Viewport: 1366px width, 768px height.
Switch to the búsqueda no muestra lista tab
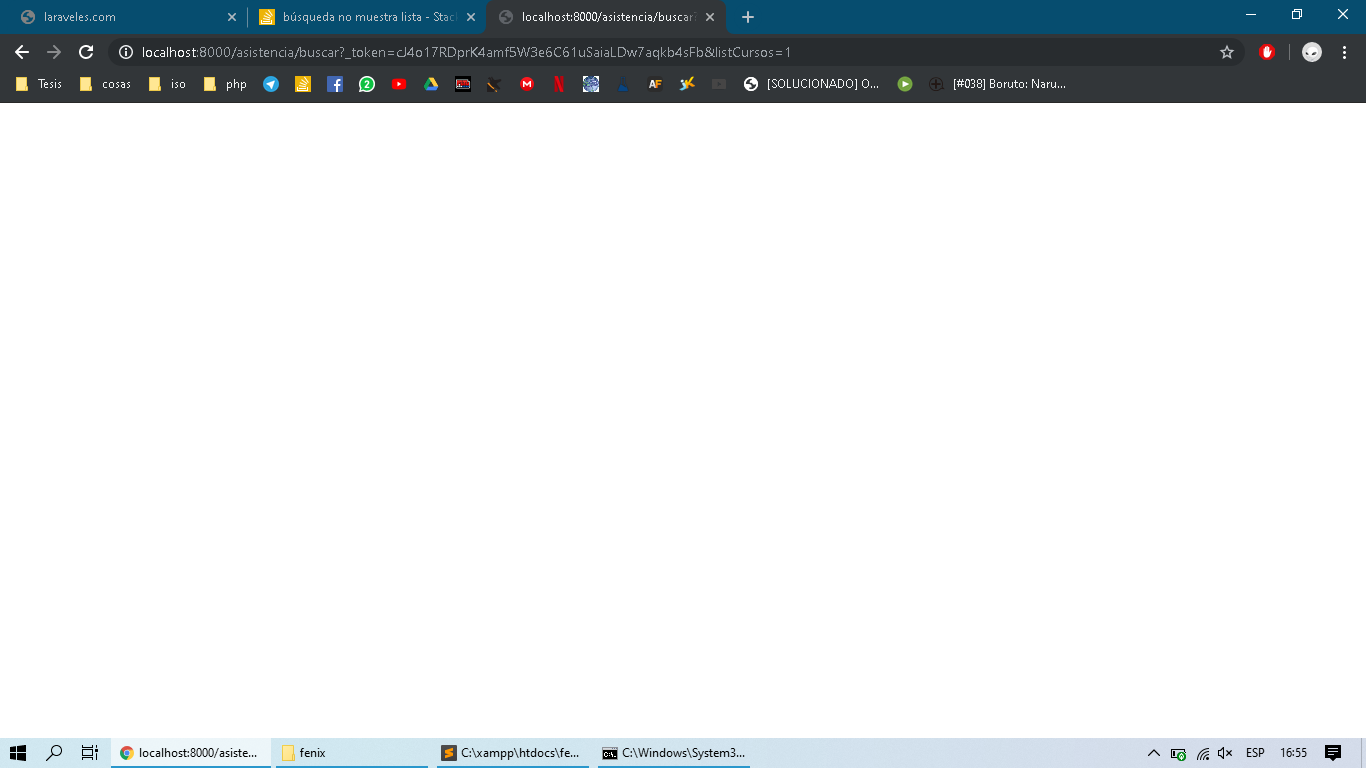click(x=365, y=17)
